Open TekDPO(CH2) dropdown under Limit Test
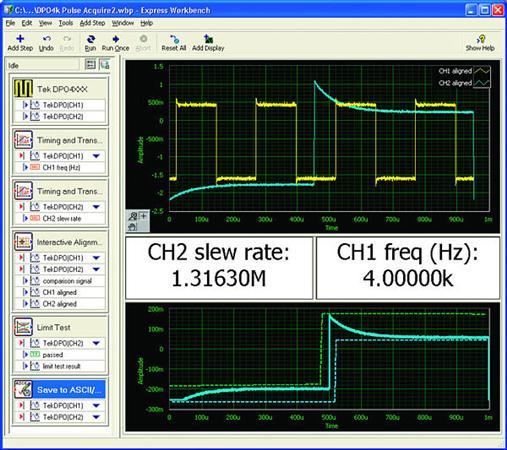The height and width of the screenshot is (450, 507). pyautogui.click(x=96, y=343)
